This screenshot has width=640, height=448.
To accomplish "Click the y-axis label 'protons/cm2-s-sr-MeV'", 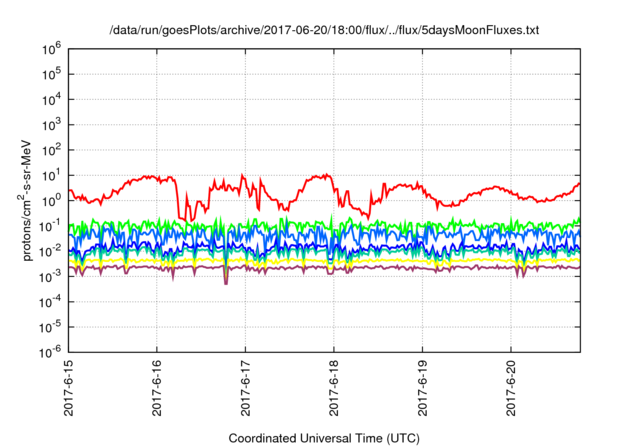I will [x=25, y=200].
